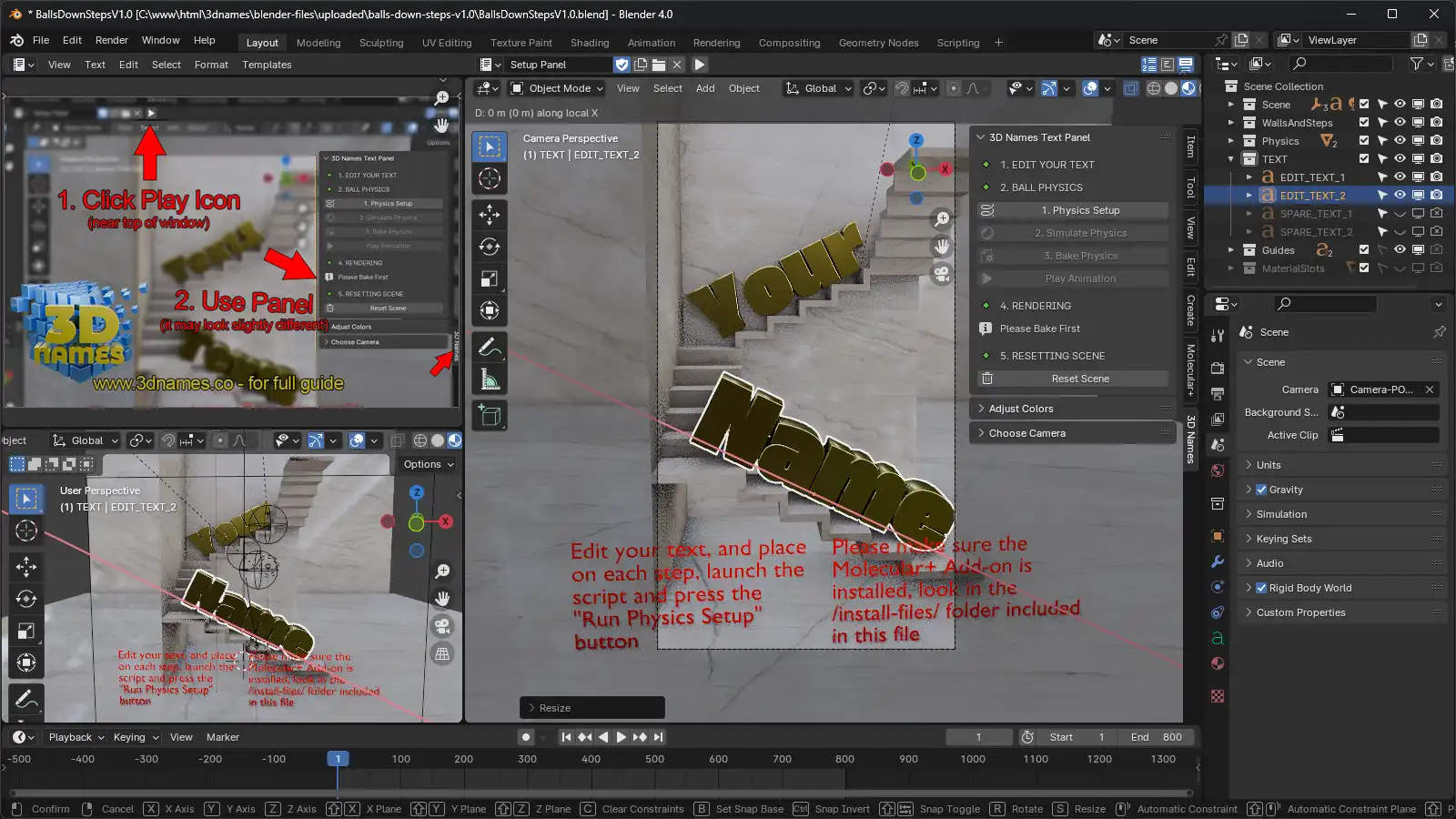Image resolution: width=1456 pixels, height=819 pixels.
Task: Select the Cursor tool in camera viewport
Action: pos(490,178)
